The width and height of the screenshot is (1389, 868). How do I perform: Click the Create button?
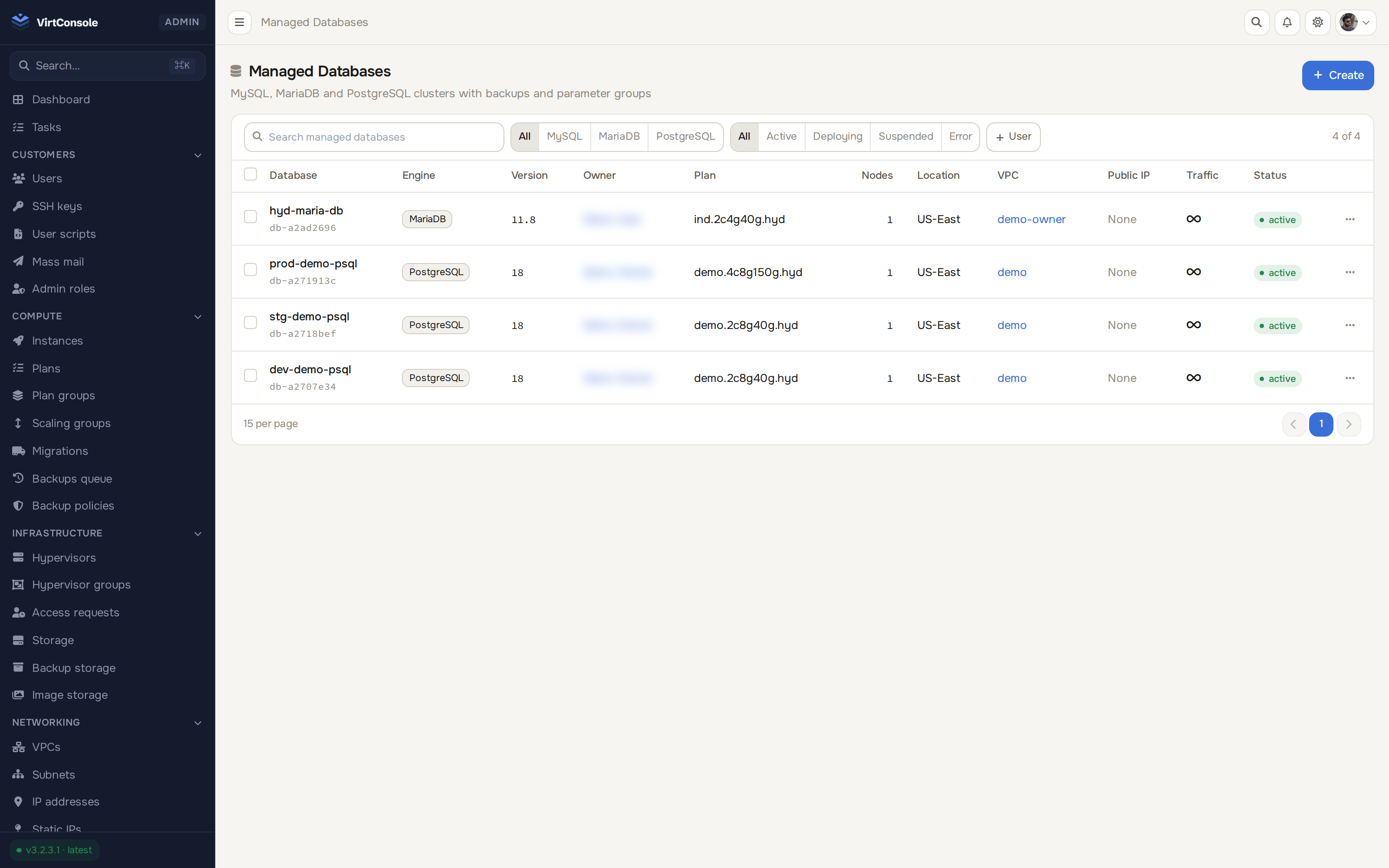(x=1337, y=75)
